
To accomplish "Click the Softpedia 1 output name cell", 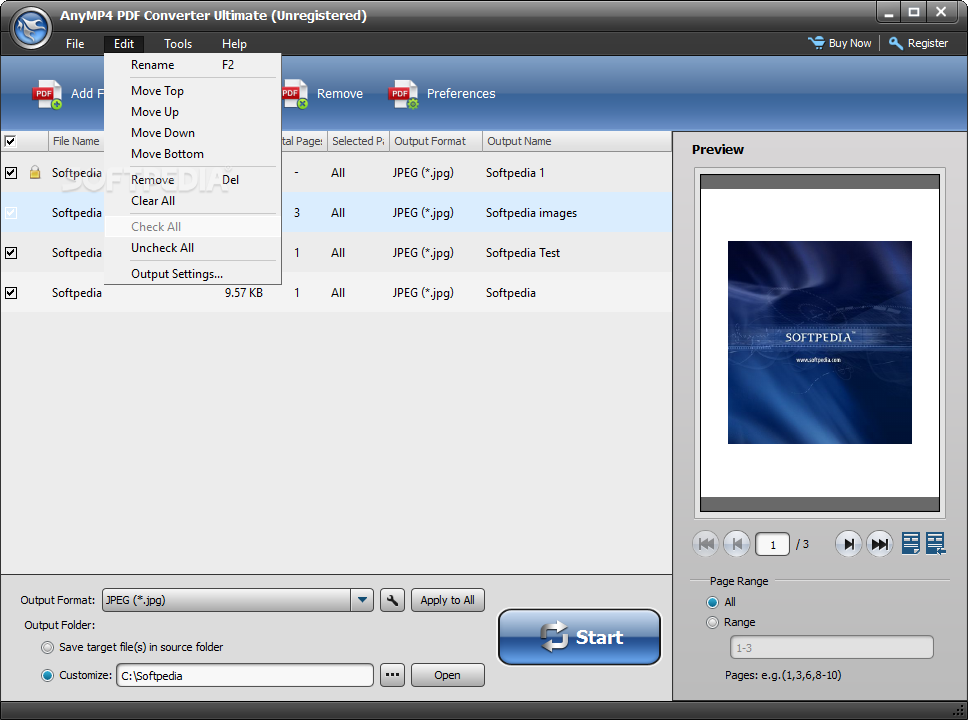I will (515, 173).
